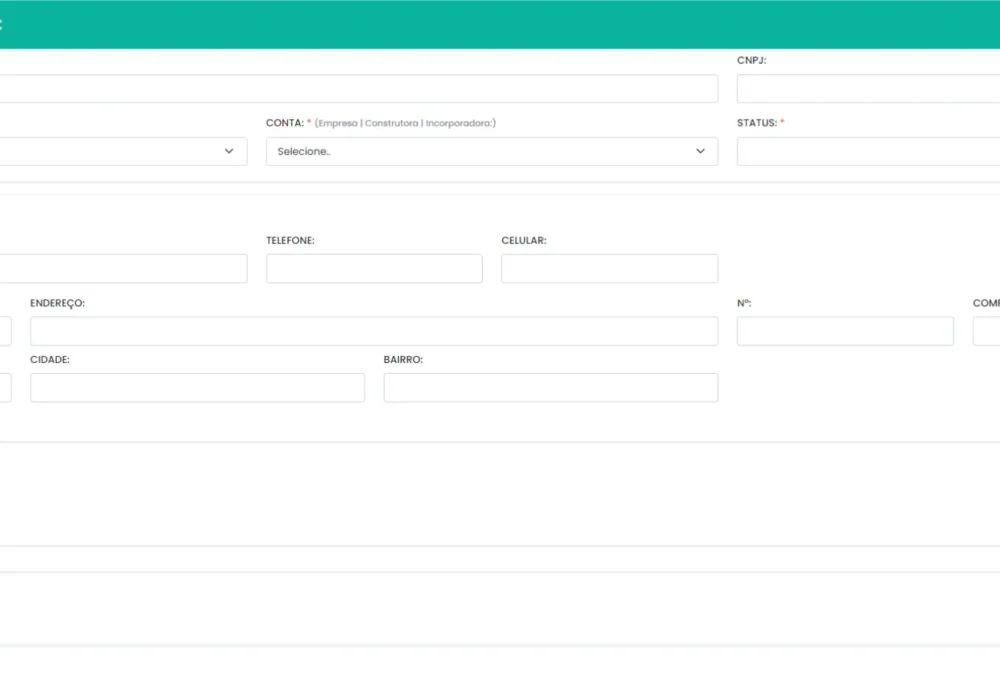Click the CNPJ input field

pos(868,88)
